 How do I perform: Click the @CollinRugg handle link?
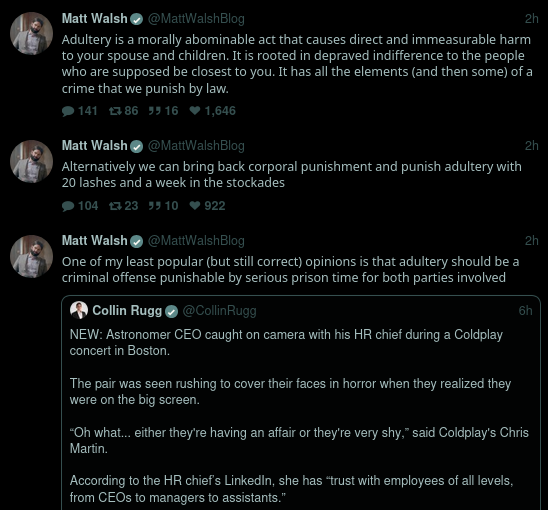coord(219,311)
